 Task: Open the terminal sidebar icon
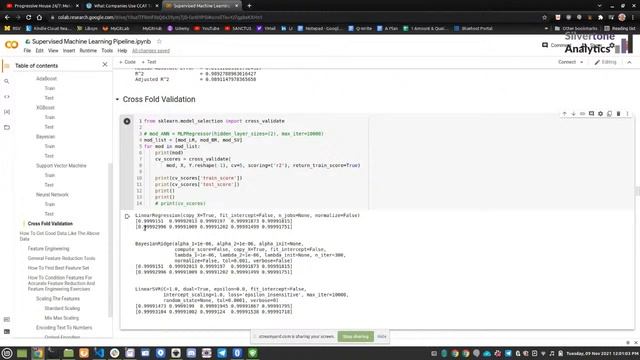click(7, 331)
